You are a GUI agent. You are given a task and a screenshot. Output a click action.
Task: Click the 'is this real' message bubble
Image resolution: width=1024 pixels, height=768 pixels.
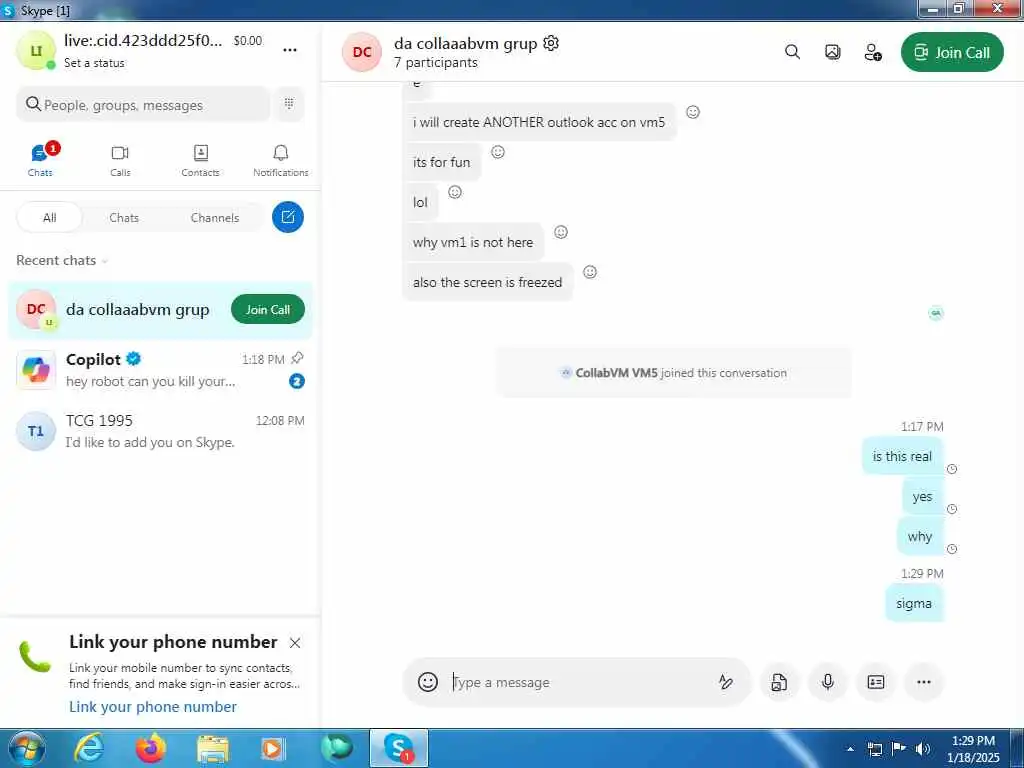pyautogui.click(x=903, y=456)
